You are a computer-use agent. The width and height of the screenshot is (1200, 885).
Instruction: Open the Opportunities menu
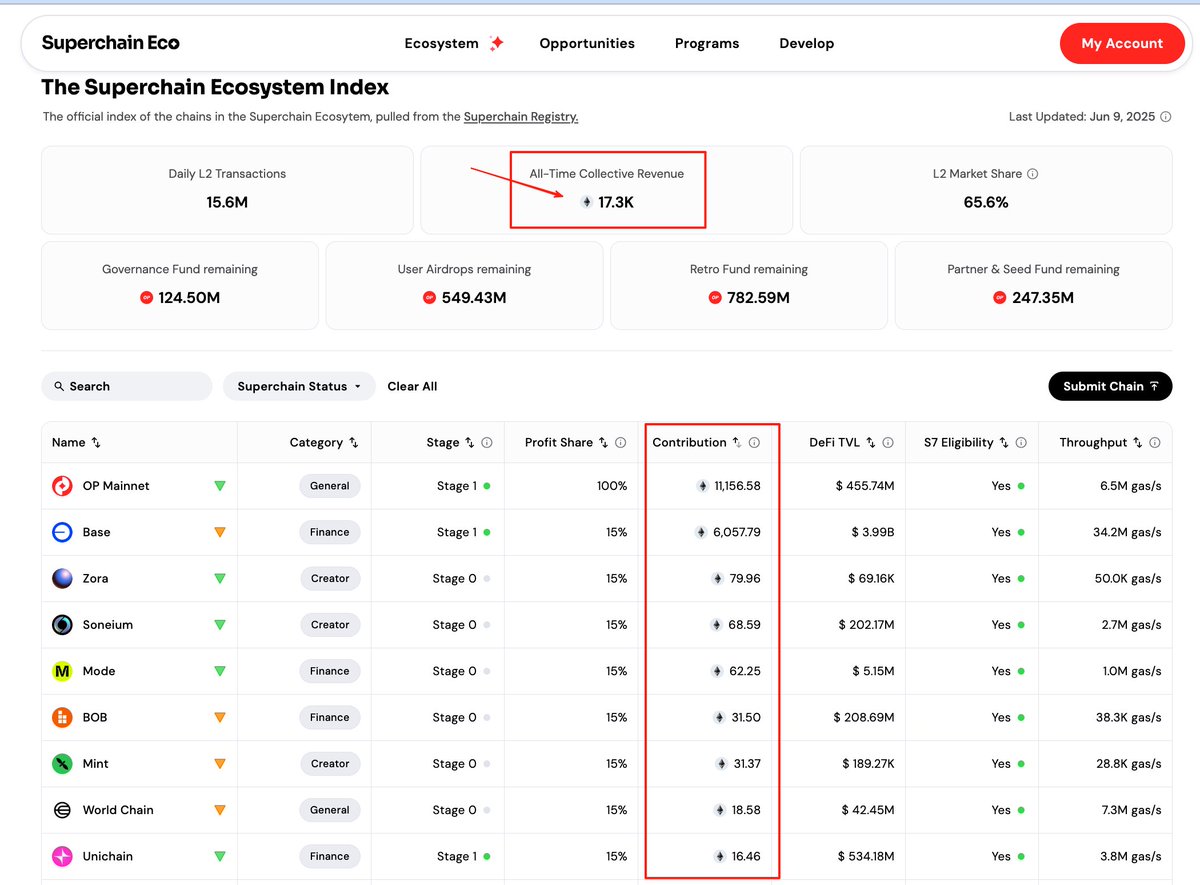[x=587, y=43]
